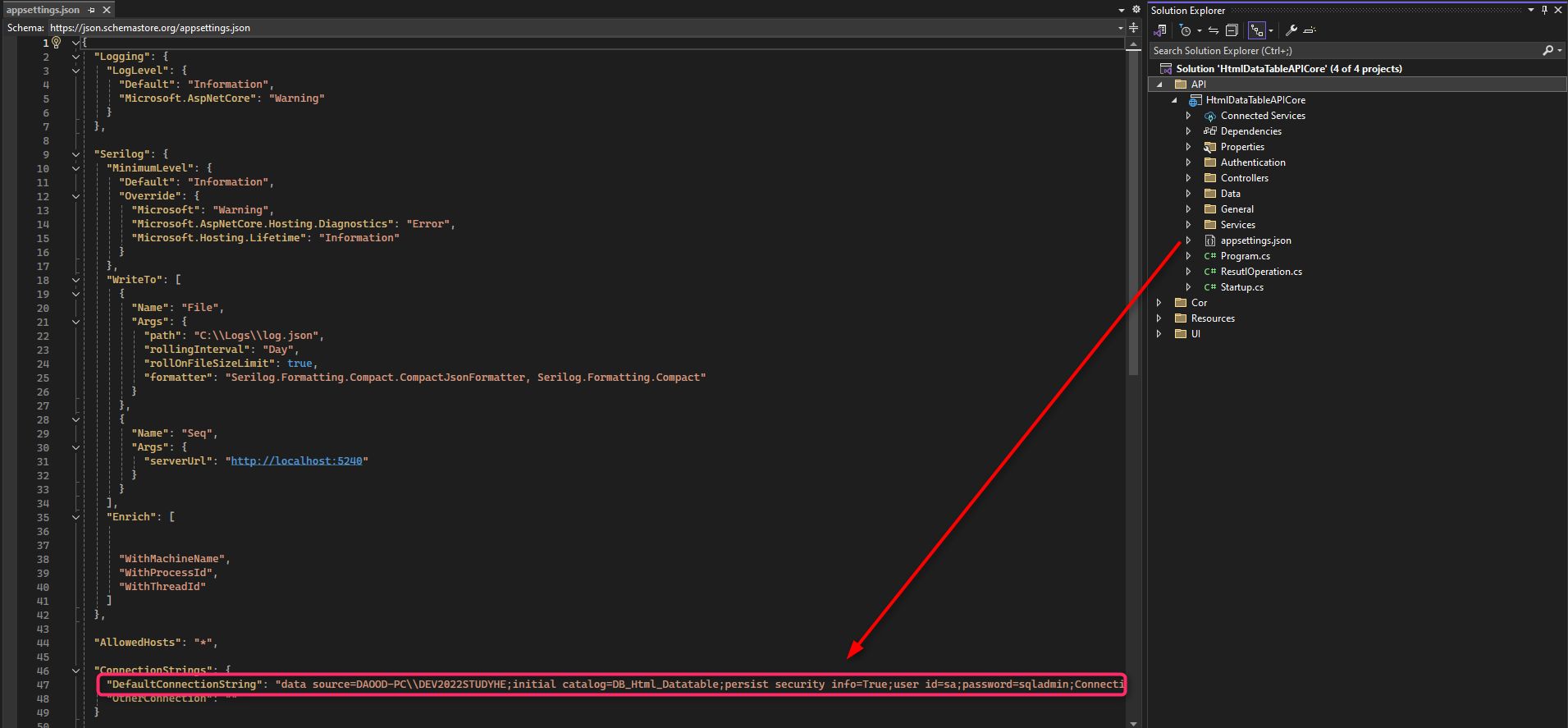This screenshot has width=1568, height=728.
Task: Collapse the HtmlDataTableAPICore project node
Action: coord(1174,100)
